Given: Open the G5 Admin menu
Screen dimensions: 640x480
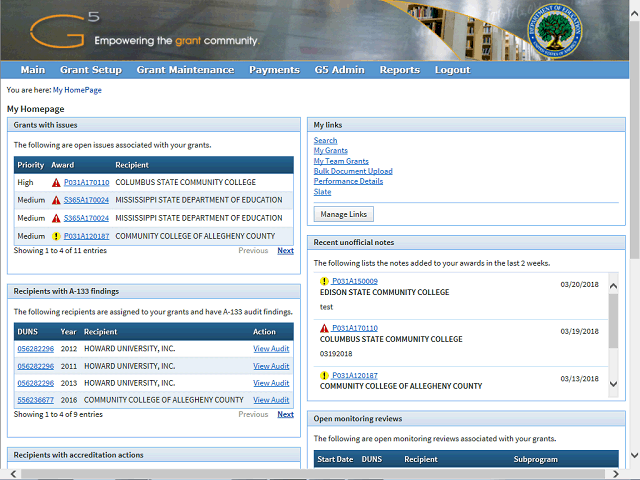Looking at the screenshot, I should pyautogui.click(x=339, y=70).
